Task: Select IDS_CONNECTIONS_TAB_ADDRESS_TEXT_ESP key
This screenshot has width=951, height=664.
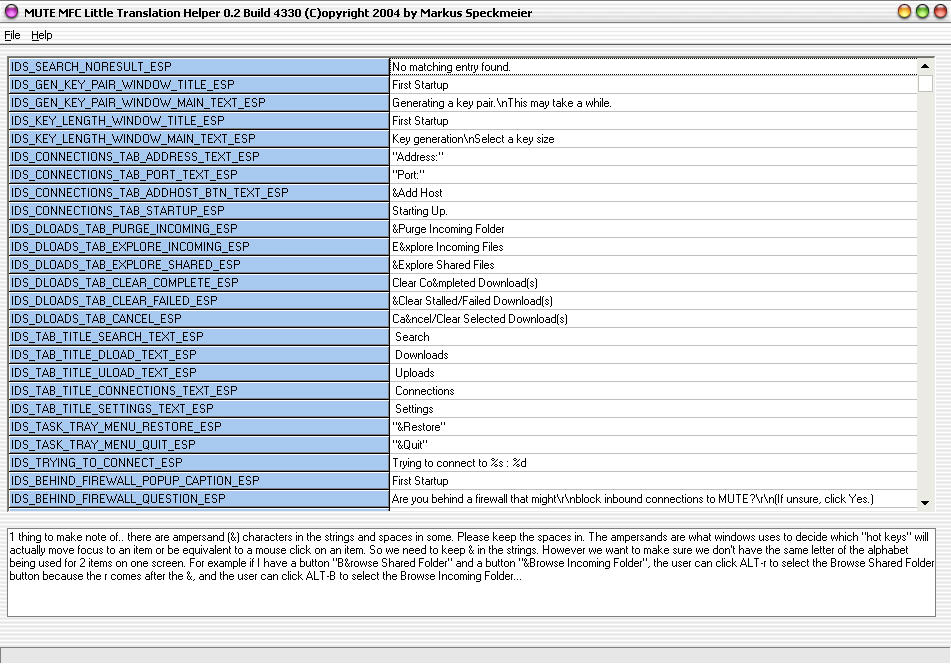Action: tap(199, 157)
